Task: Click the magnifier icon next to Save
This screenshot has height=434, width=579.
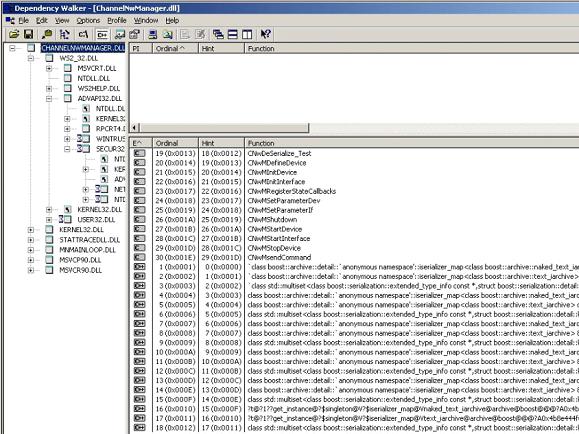Action: point(47,34)
